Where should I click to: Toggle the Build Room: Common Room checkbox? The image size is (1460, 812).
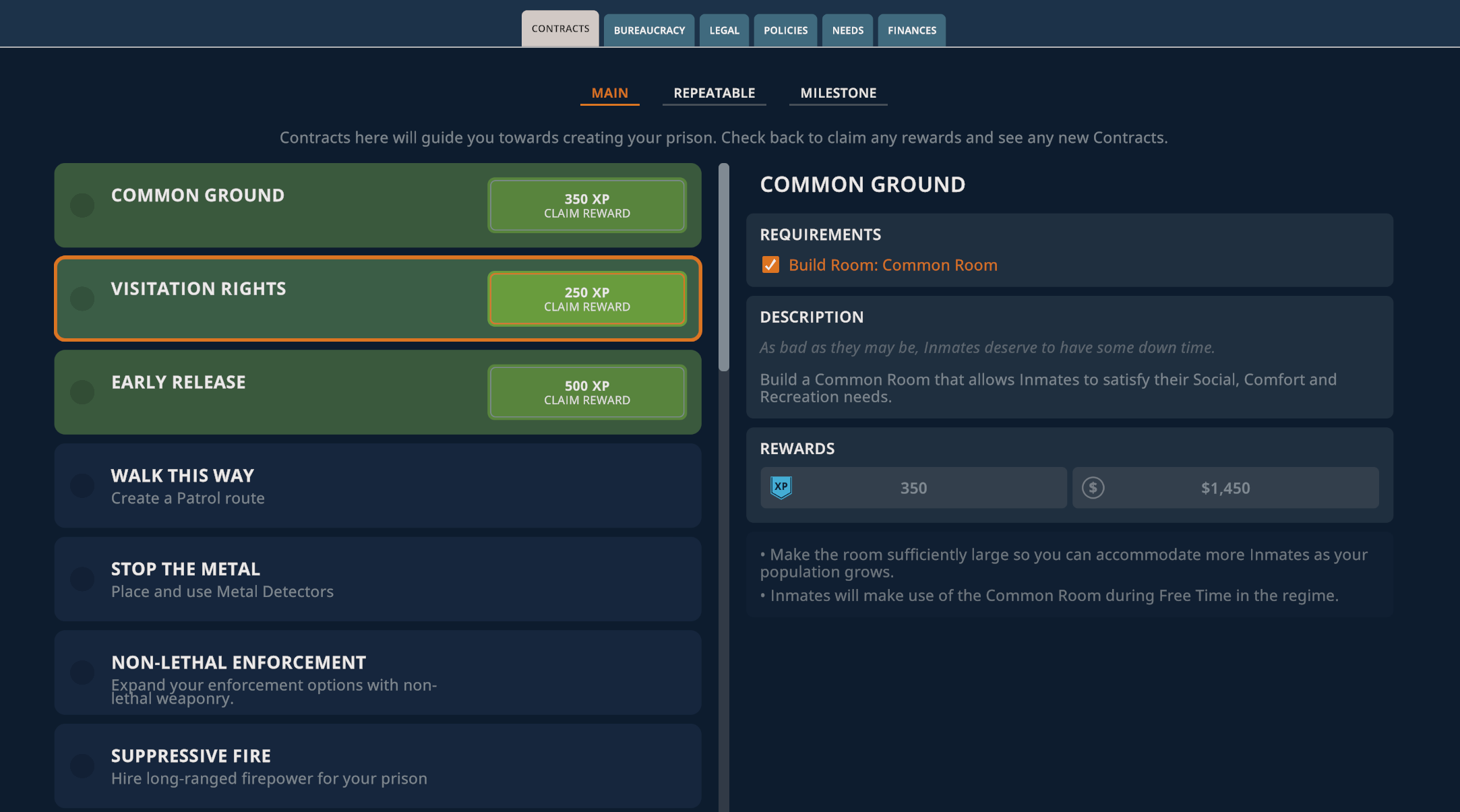pos(770,265)
